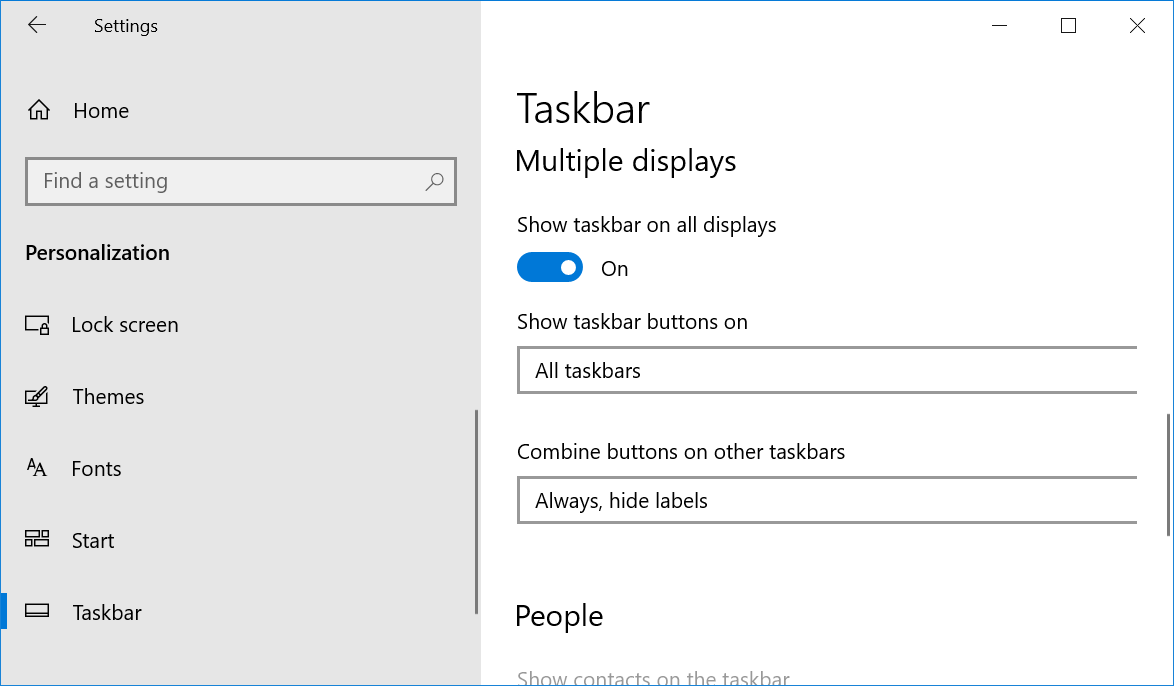Viewport: 1174px width, 686px height.
Task: Click the Themes paintbrush icon
Action: click(37, 397)
